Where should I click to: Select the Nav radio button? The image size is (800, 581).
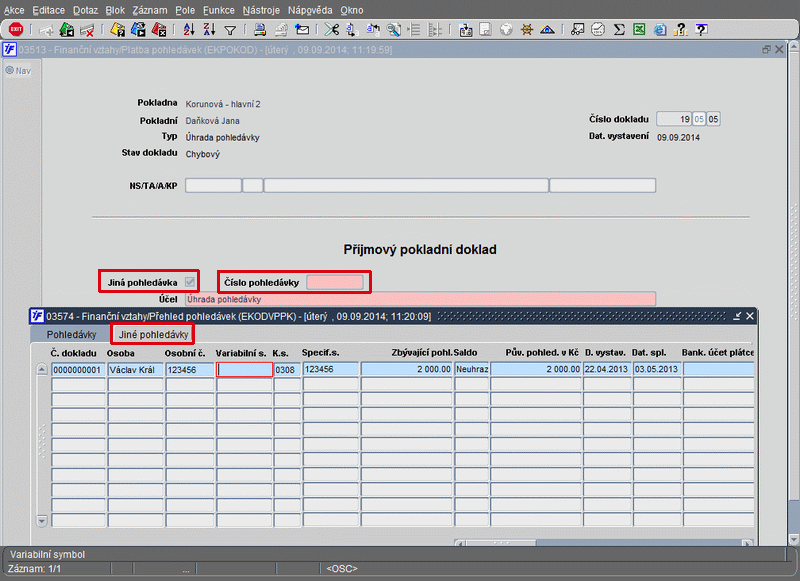[9, 70]
